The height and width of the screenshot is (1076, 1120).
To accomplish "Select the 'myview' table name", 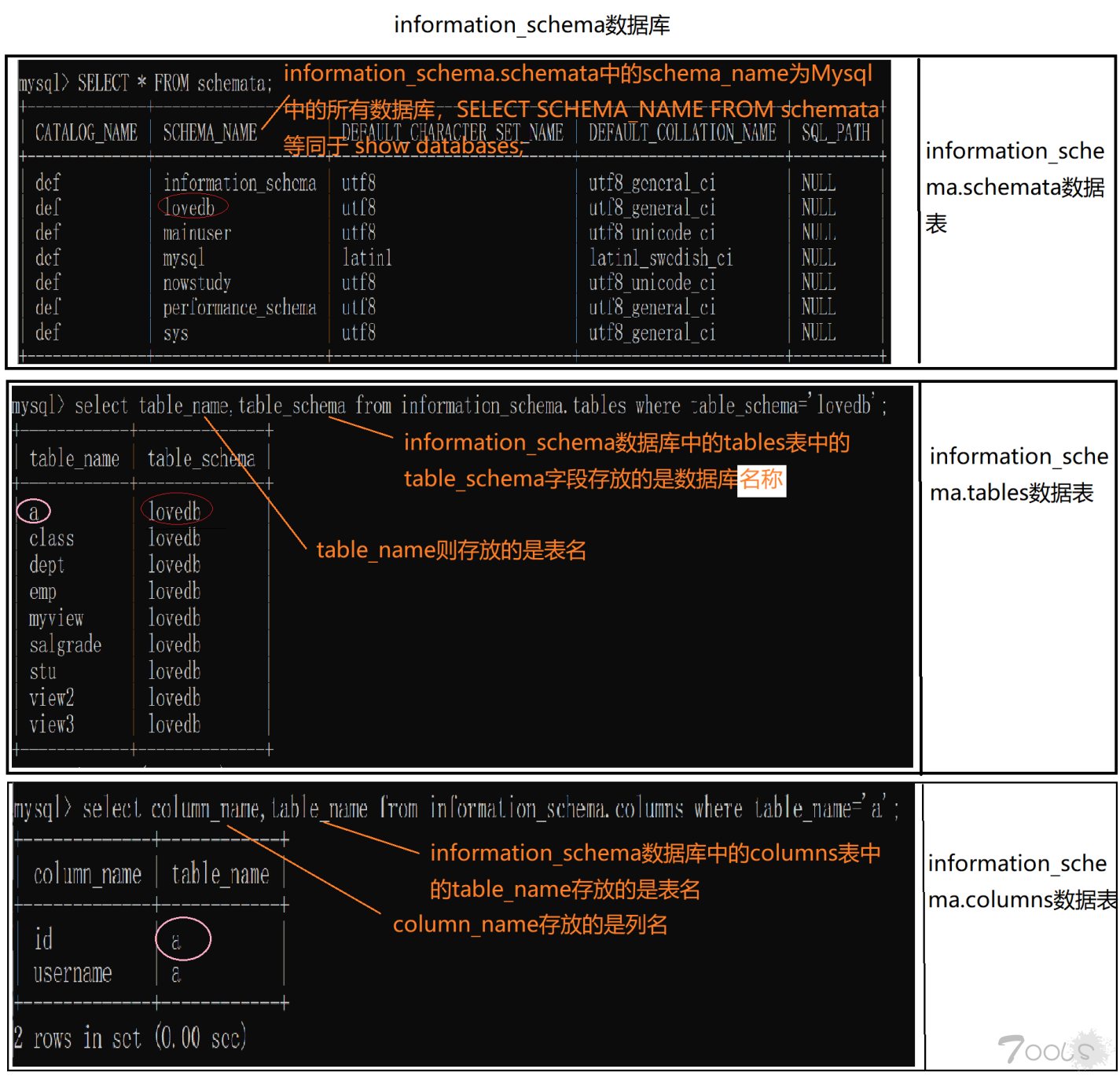I will click(56, 619).
